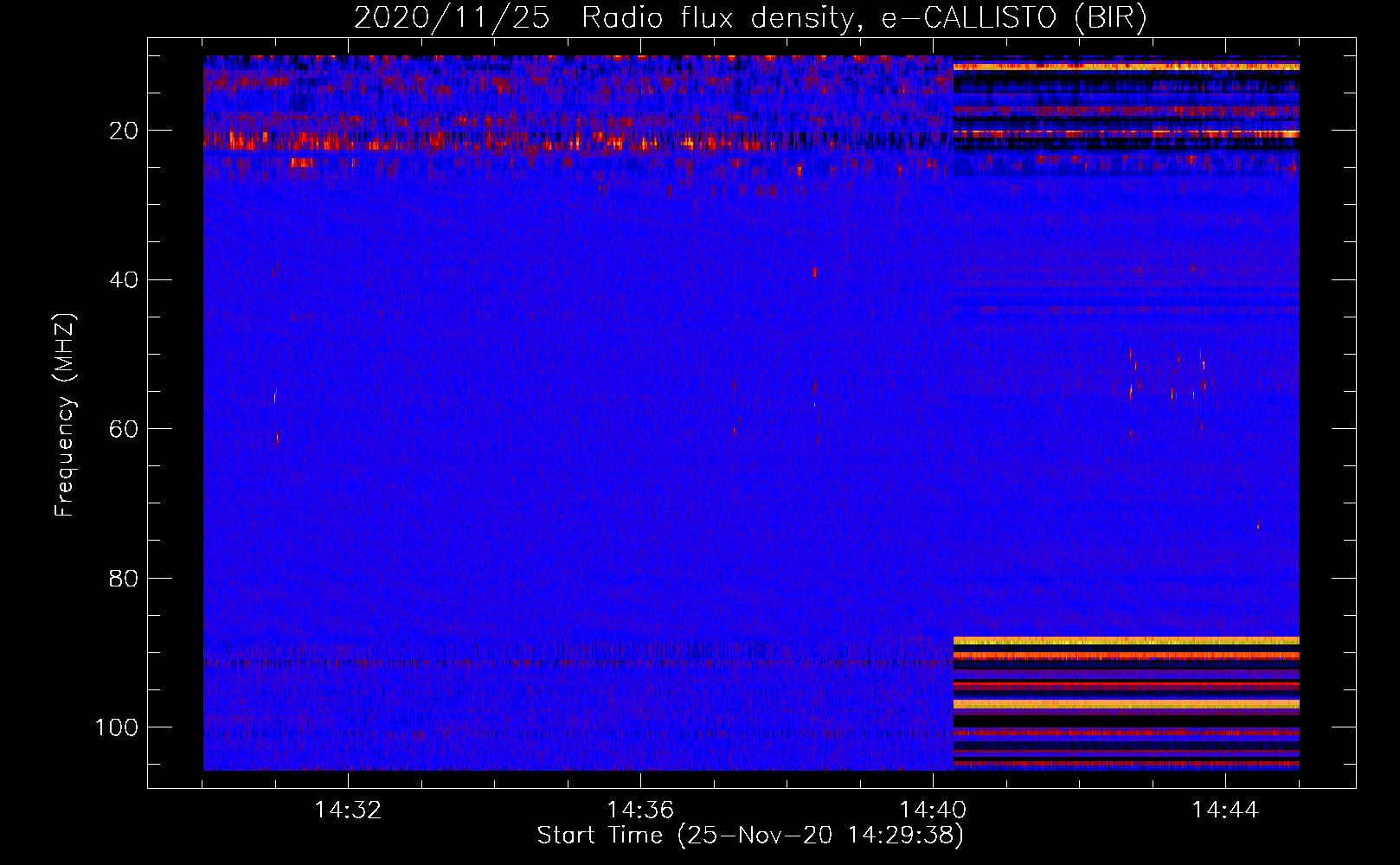
Task: Click the red spot at 40 MHz near 14:38
Action: coord(814,272)
